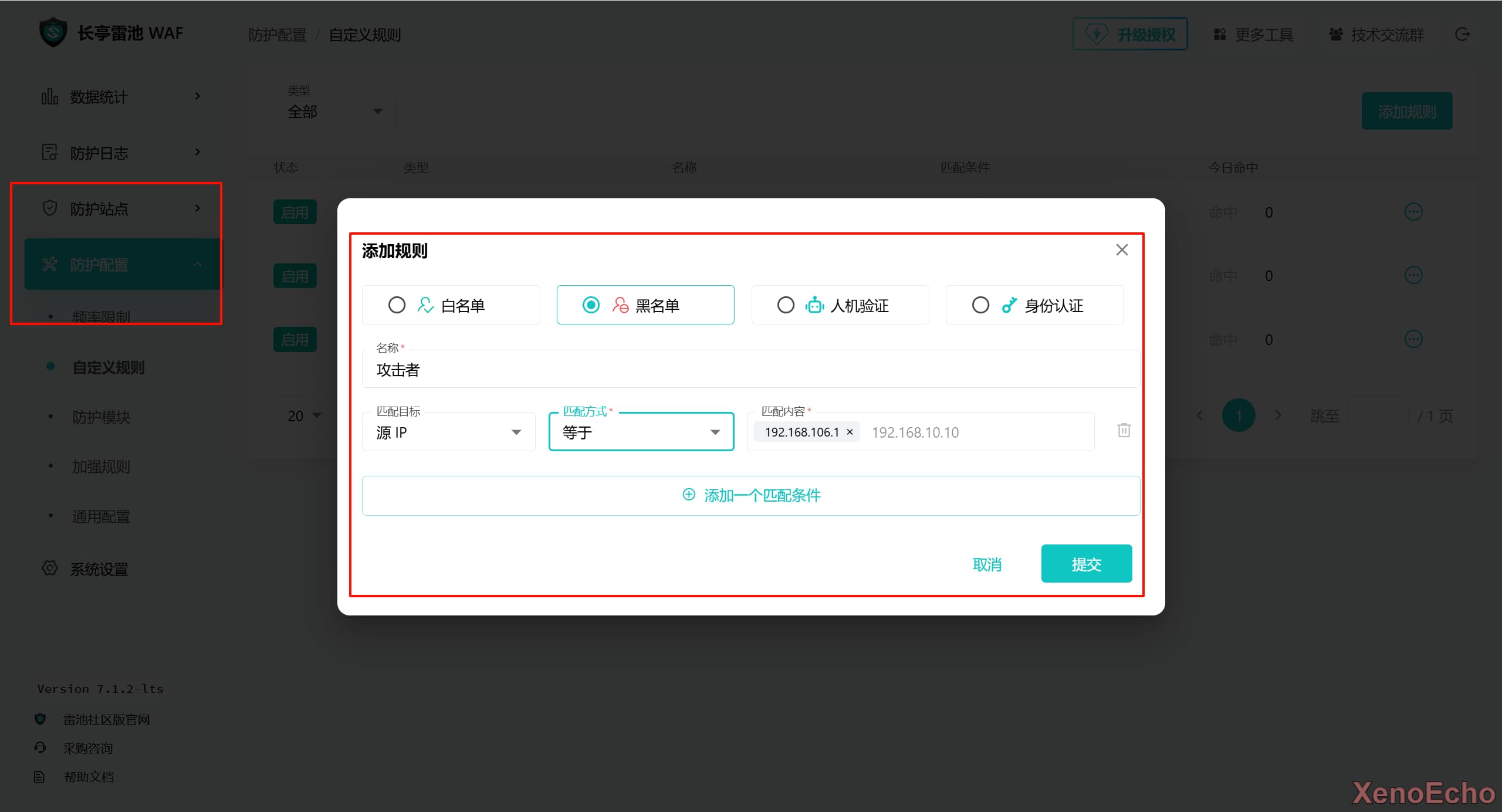Go to 防护模块 in sidebar menu
Image resolution: width=1502 pixels, height=812 pixels.
(101, 417)
